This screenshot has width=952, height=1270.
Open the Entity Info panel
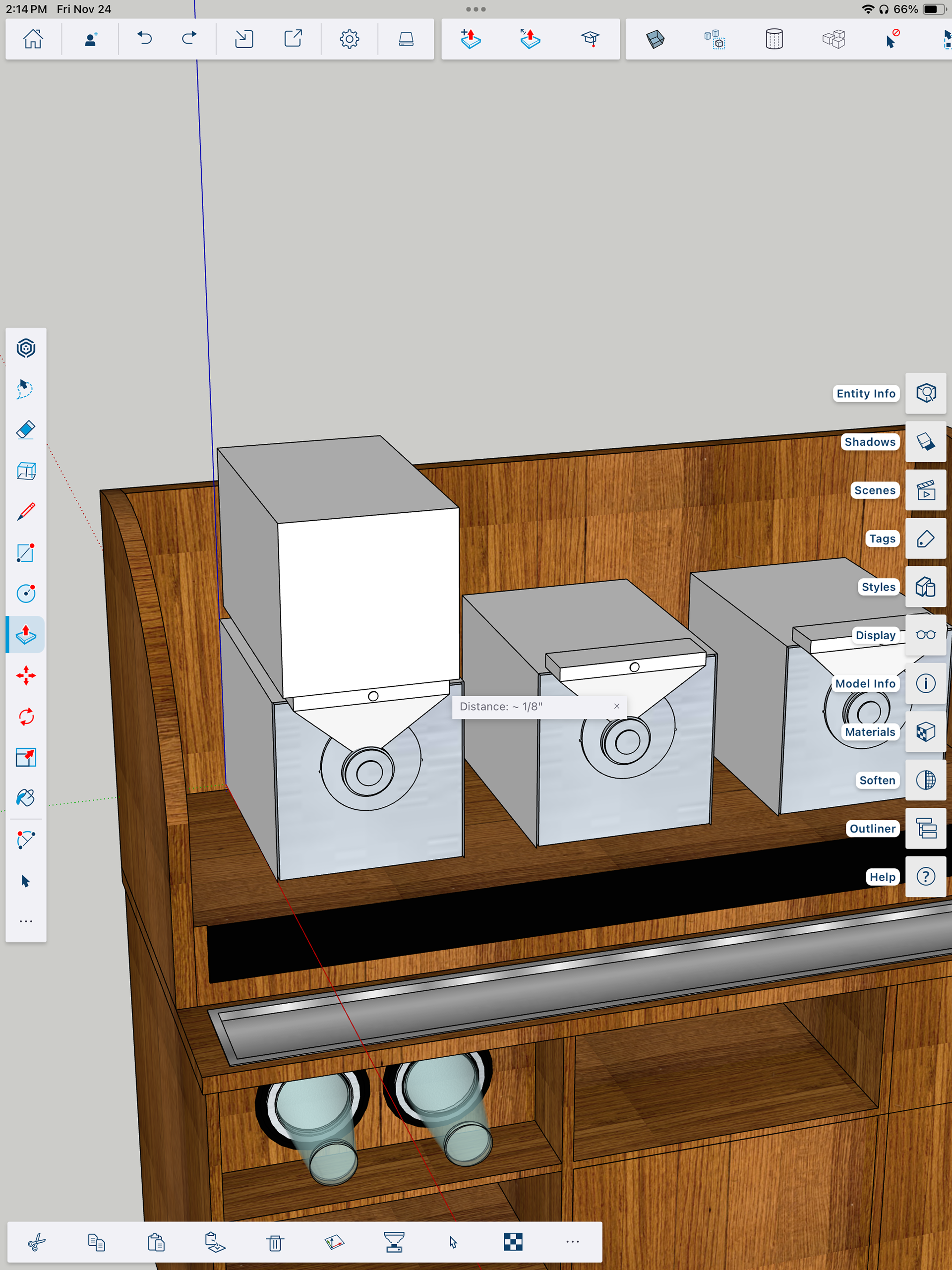tap(925, 393)
